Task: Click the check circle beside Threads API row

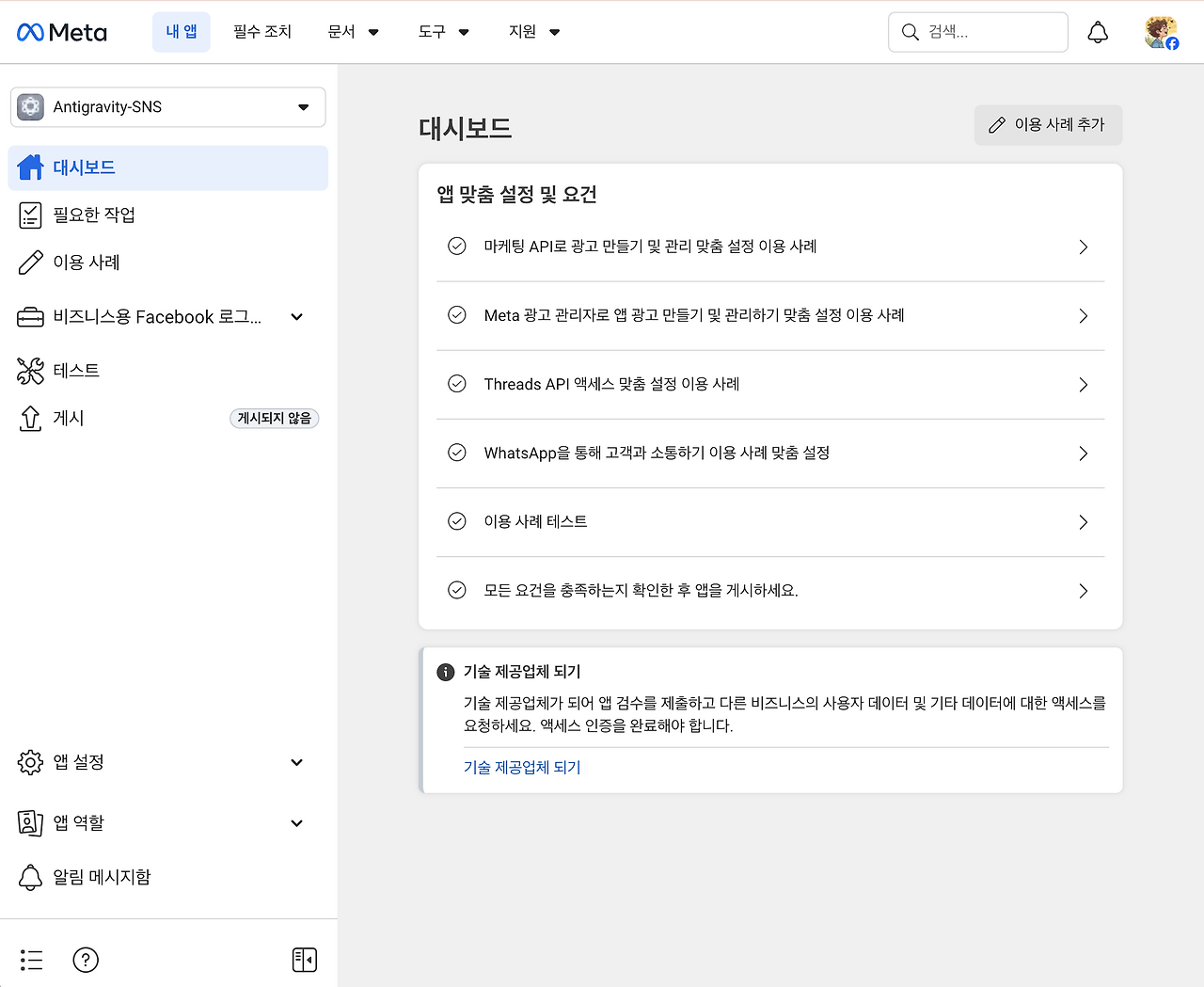Action: coord(457,384)
